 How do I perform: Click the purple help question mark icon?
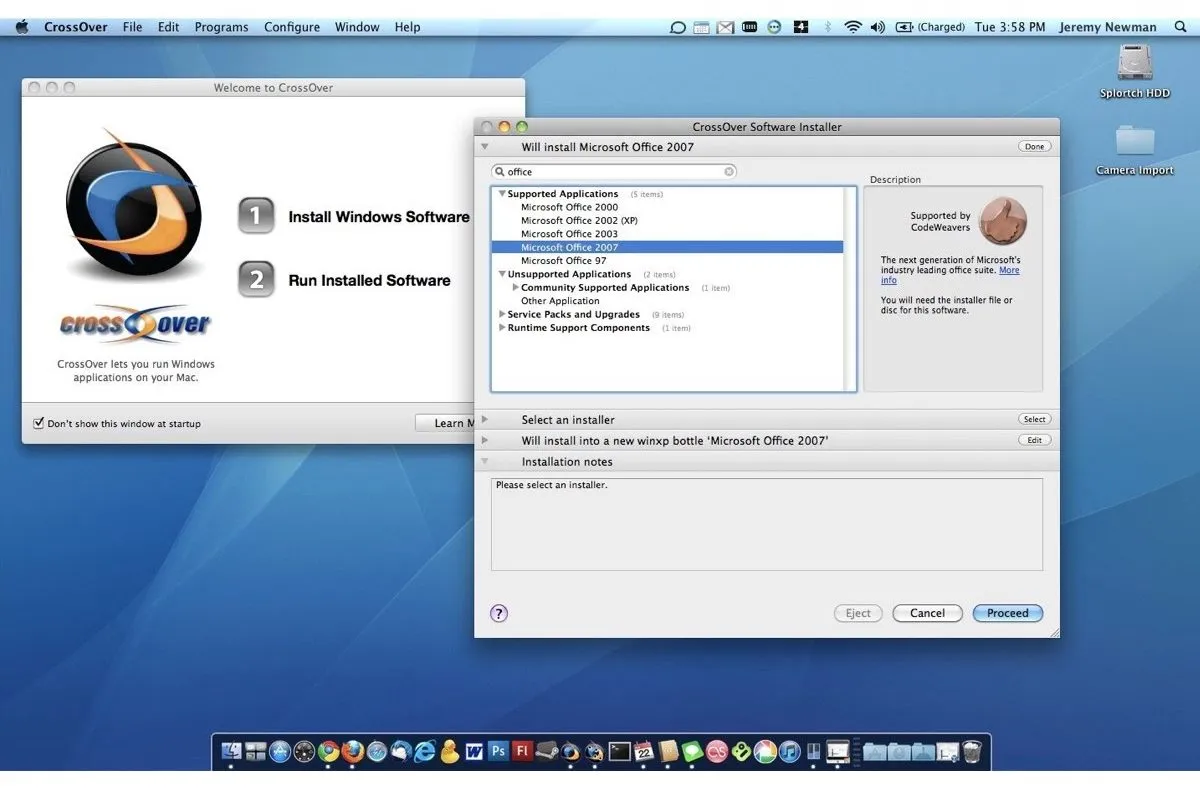pyautogui.click(x=499, y=613)
